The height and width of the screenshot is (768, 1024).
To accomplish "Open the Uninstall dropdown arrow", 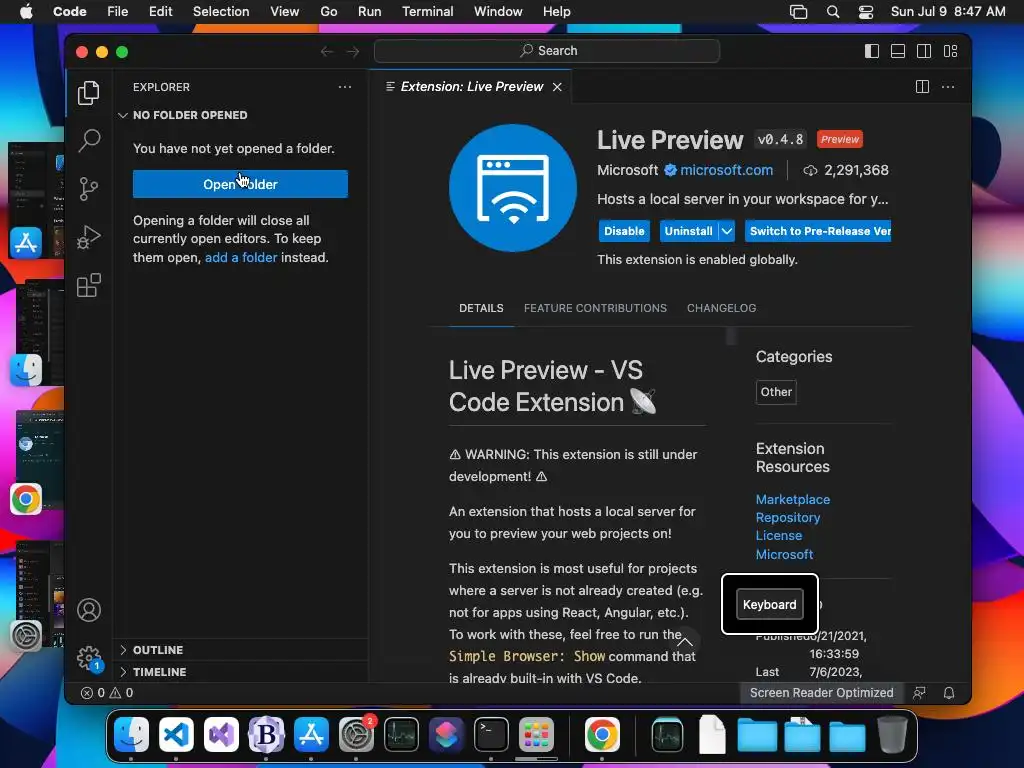I will 727,231.
